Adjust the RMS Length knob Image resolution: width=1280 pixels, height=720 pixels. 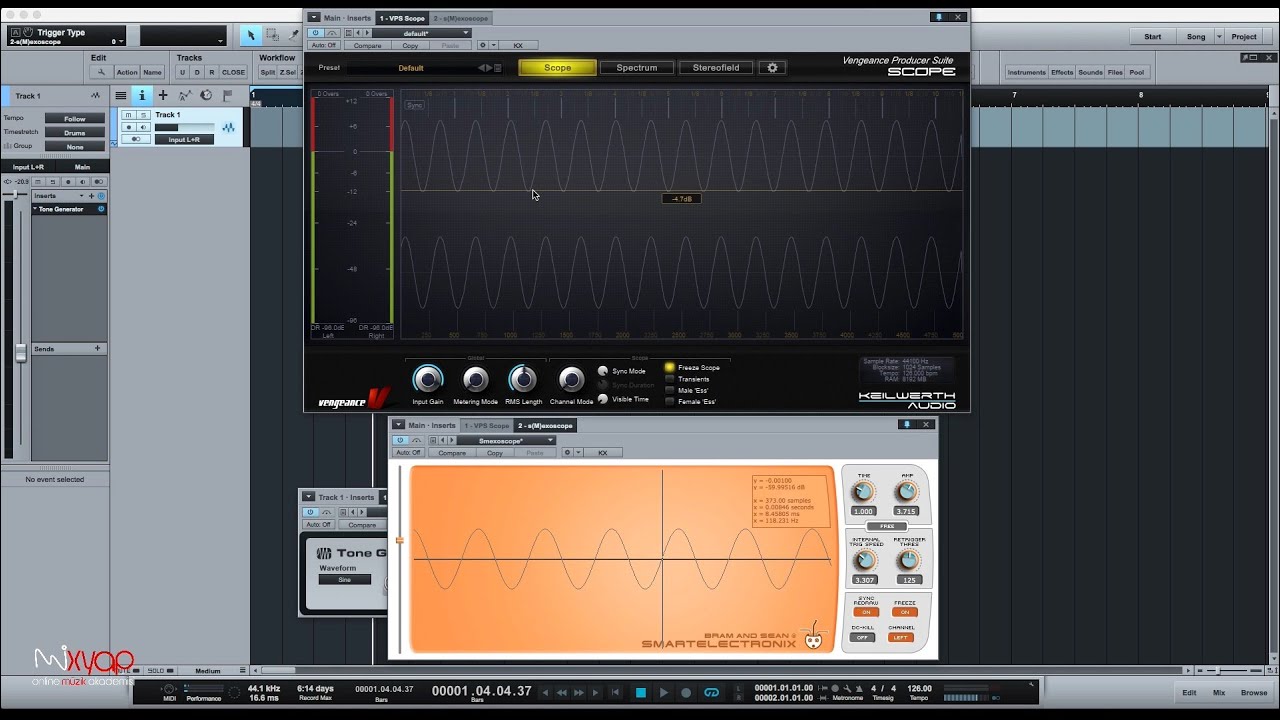point(523,379)
